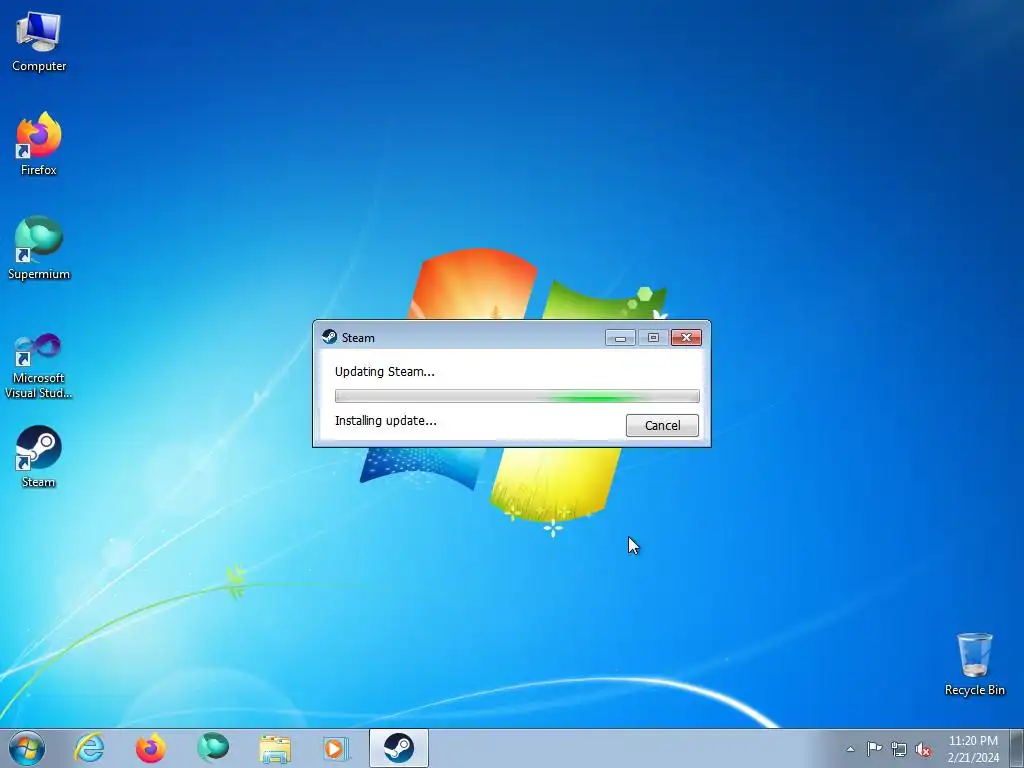This screenshot has width=1024, height=768.
Task: Select the Firefox desktop shortcut
Action: [39, 144]
